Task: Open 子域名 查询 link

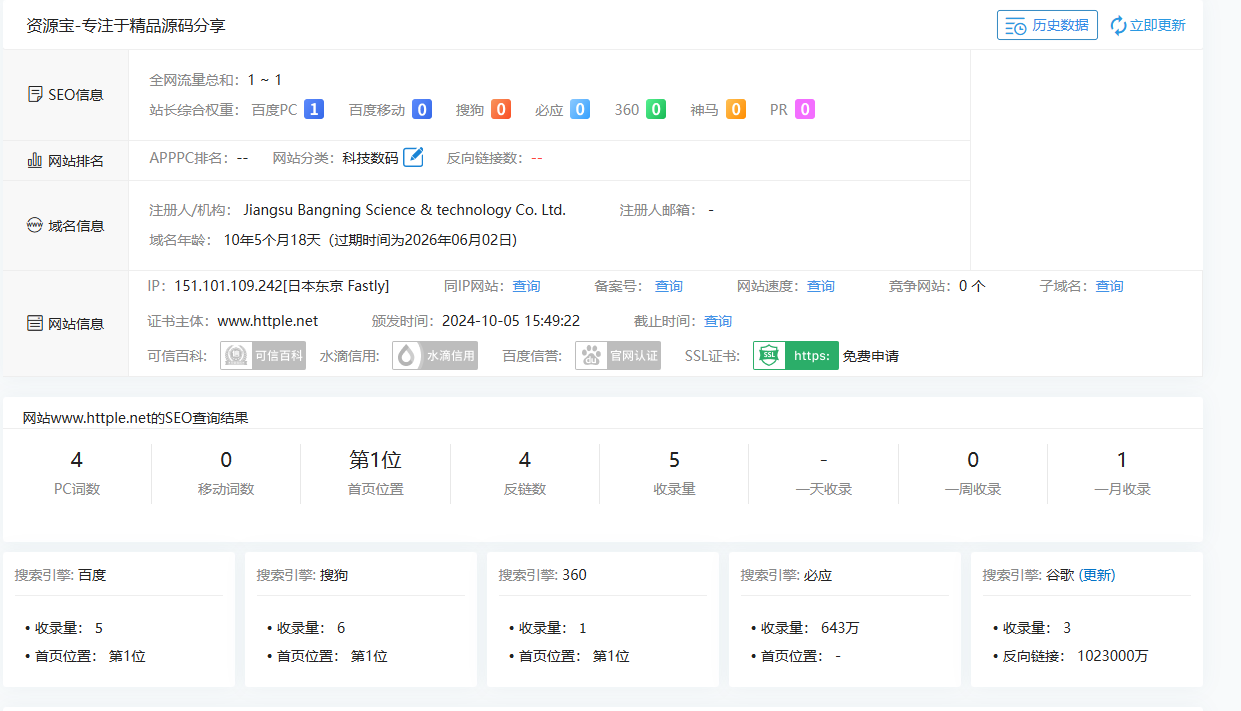Action: (x=1109, y=286)
